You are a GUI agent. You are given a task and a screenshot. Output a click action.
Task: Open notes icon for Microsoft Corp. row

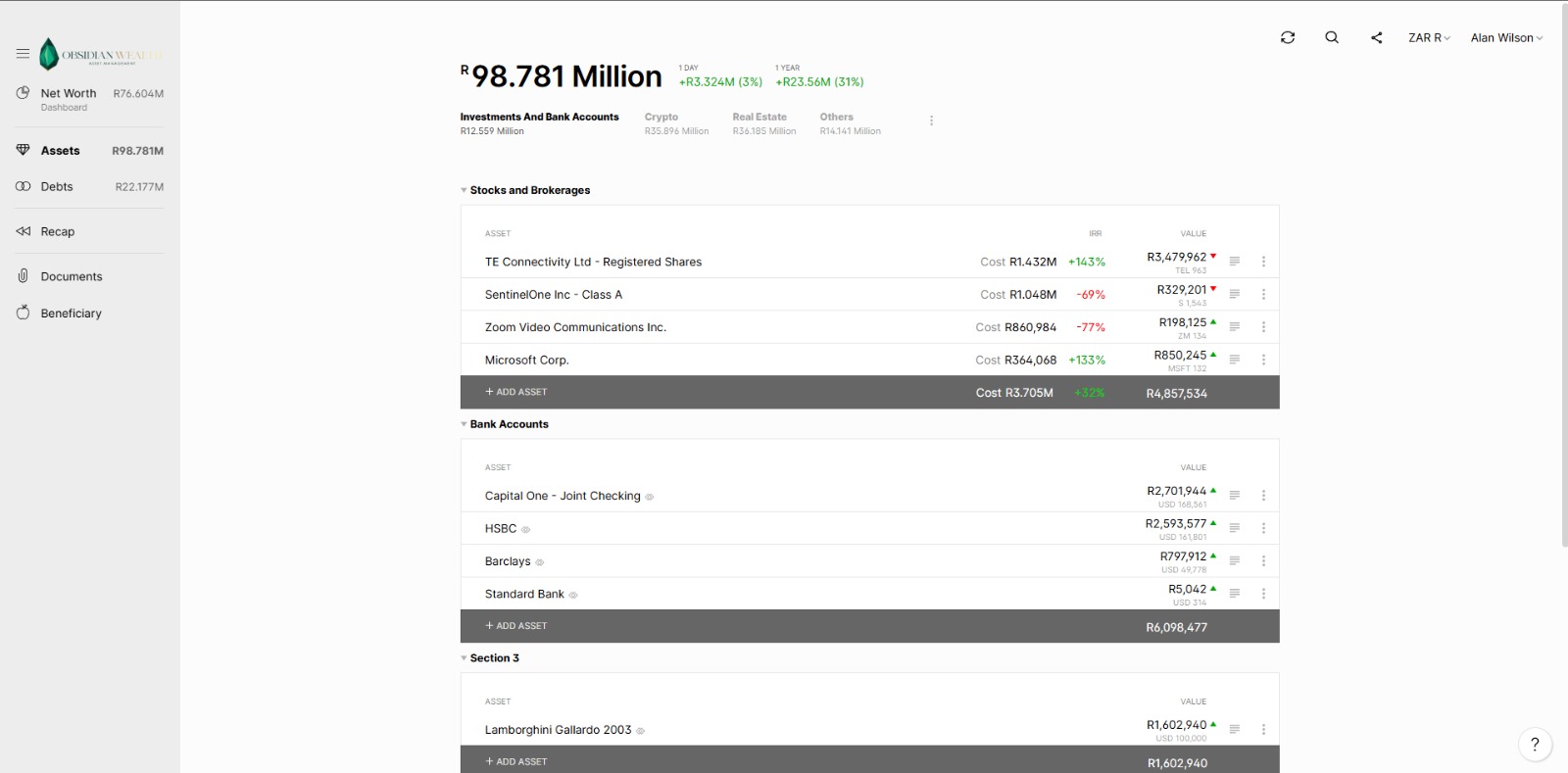click(1235, 360)
